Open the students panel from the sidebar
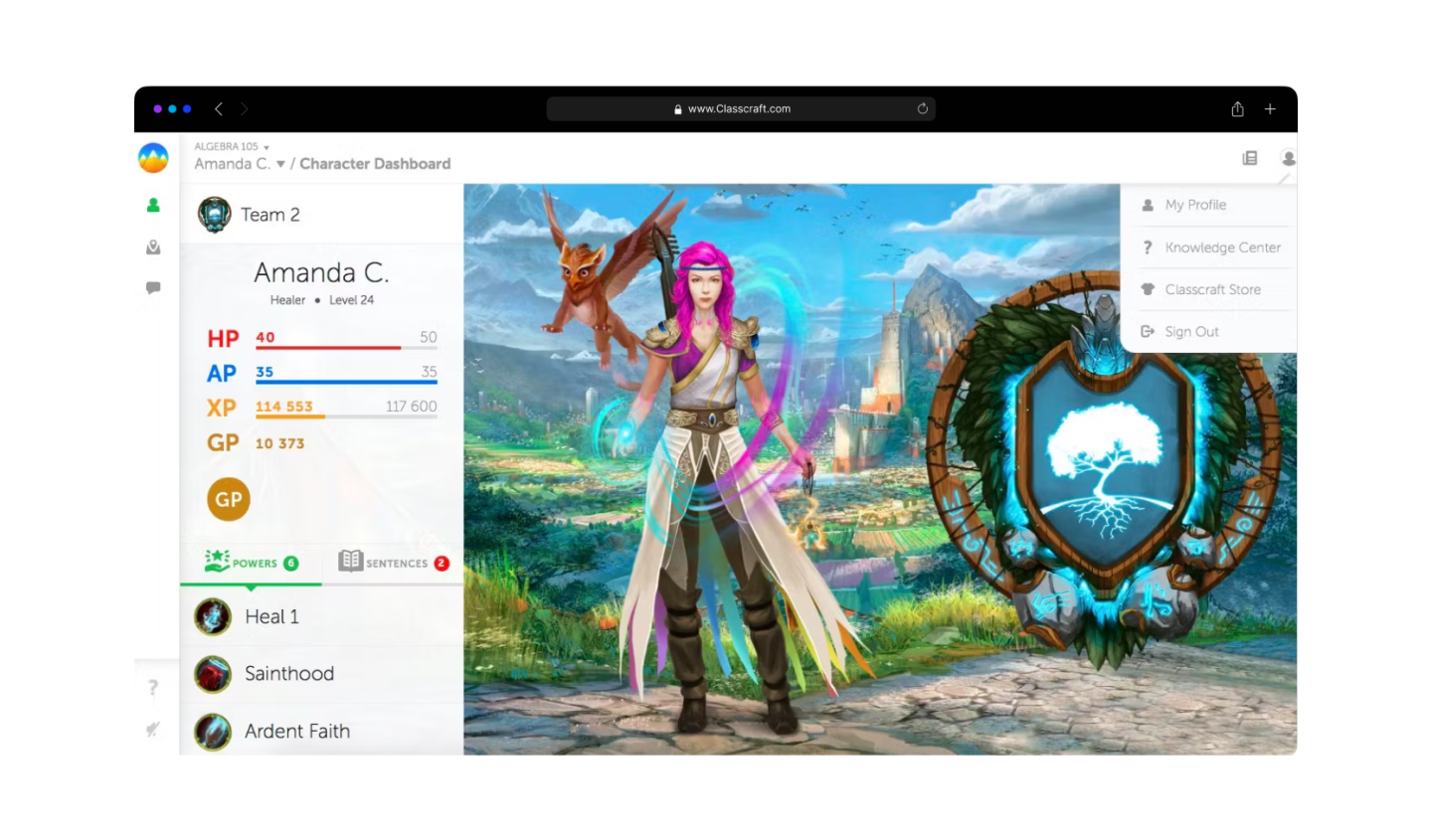The image size is (1432, 840). coord(153,205)
